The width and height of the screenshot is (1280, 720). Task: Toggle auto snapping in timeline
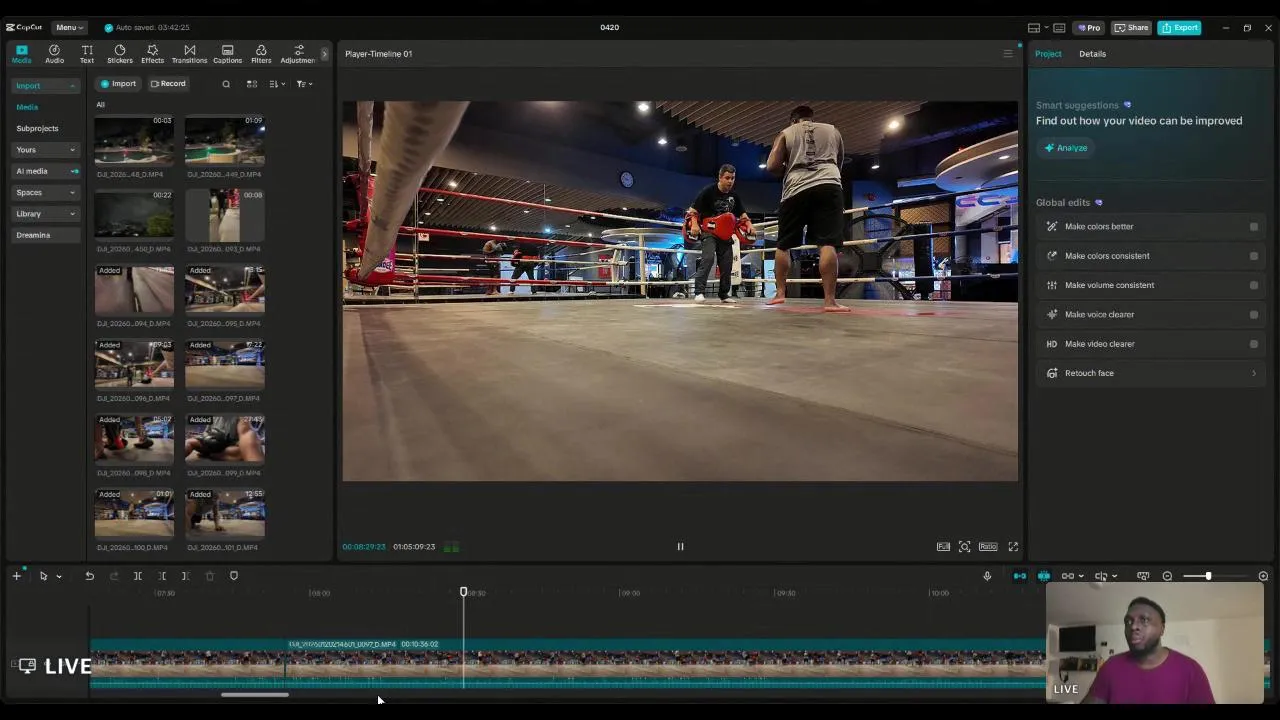point(1044,576)
